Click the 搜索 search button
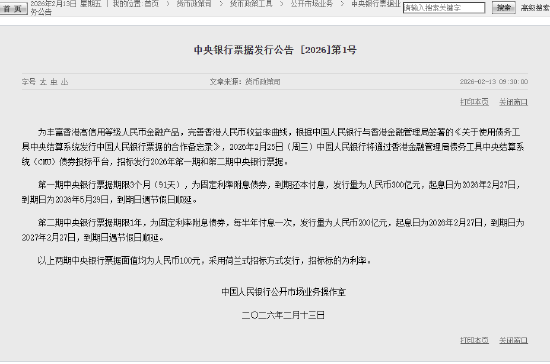Viewport: 550px width, 364px height. [504, 8]
